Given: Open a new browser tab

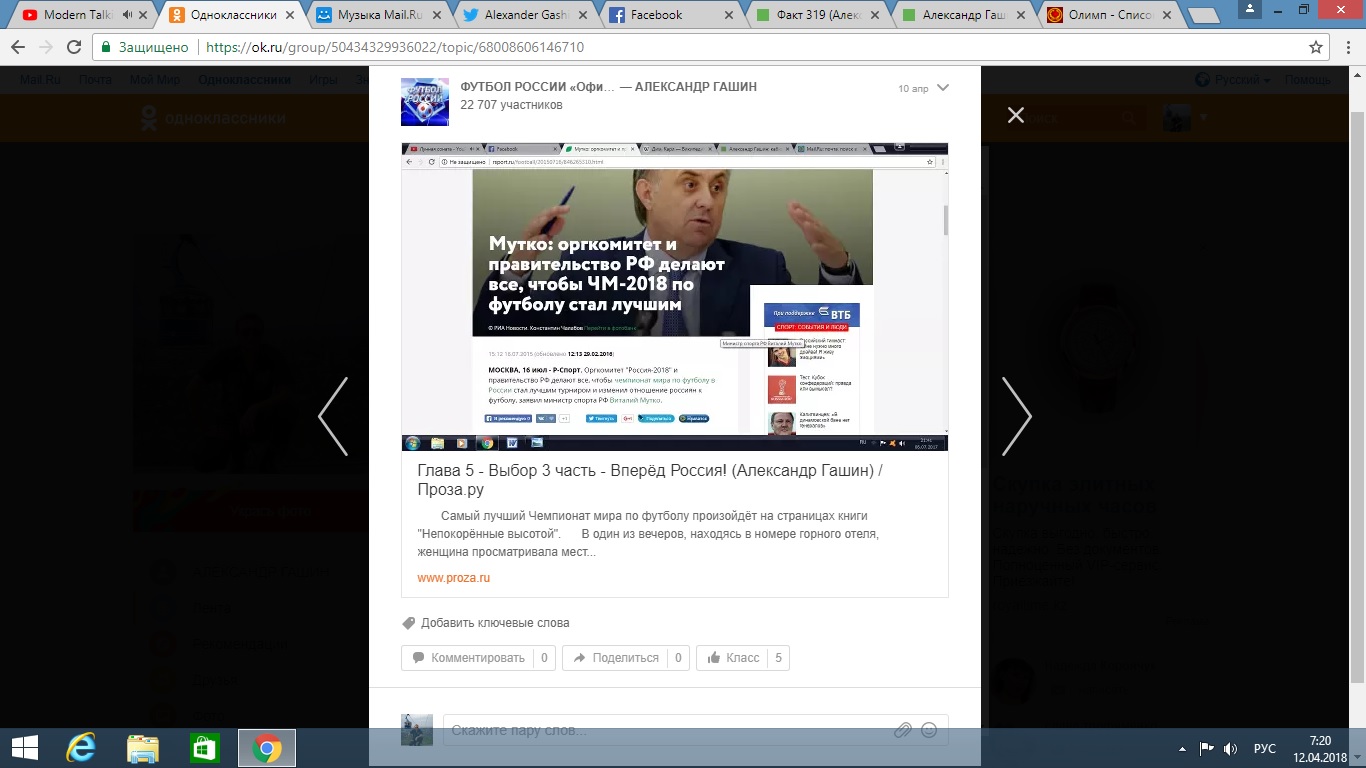Looking at the screenshot, I should click(x=1204, y=15).
